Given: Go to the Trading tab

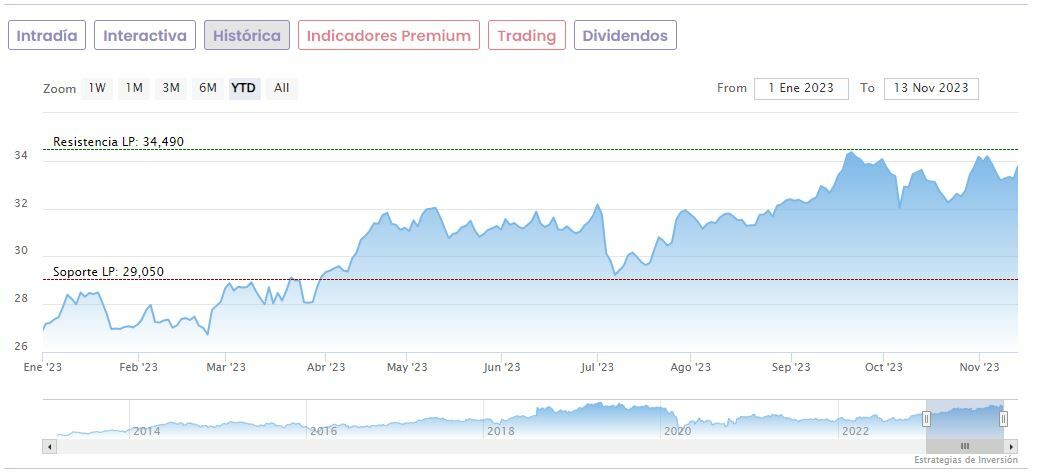Looking at the screenshot, I should (526, 36).
